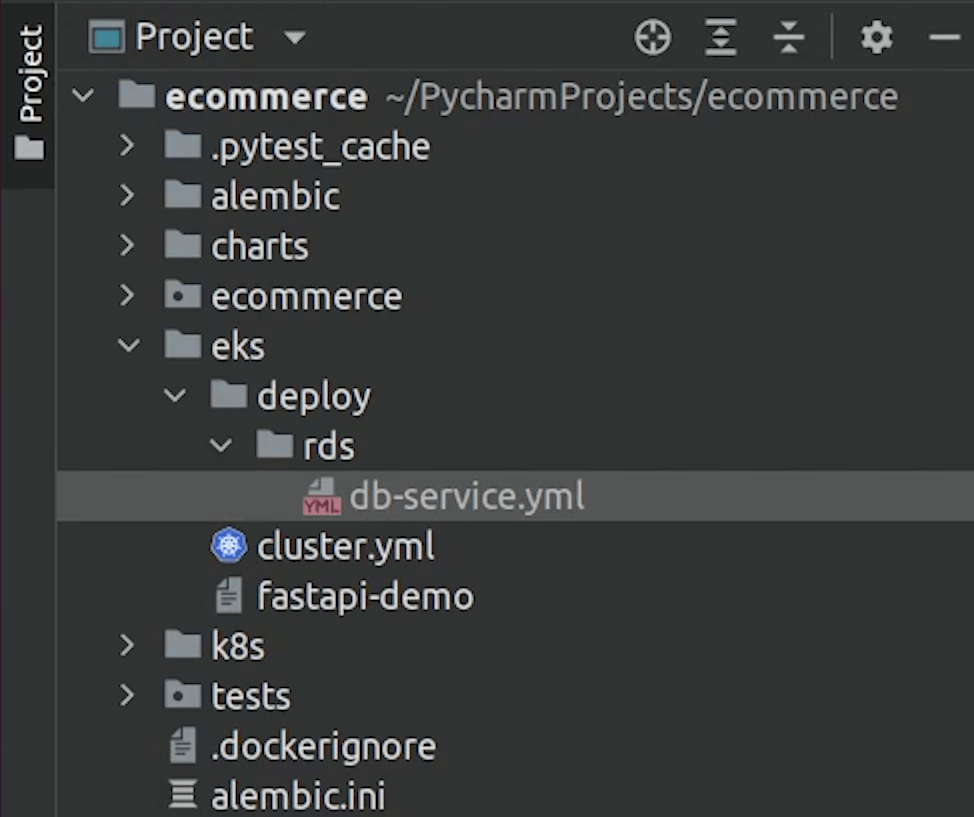Select the charts folder
Viewport: 974px width, 817px height.
pyautogui.click(x=259, y=246)
